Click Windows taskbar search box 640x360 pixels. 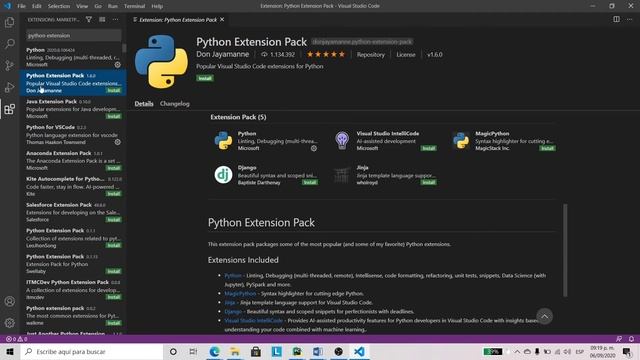point(92,351)
